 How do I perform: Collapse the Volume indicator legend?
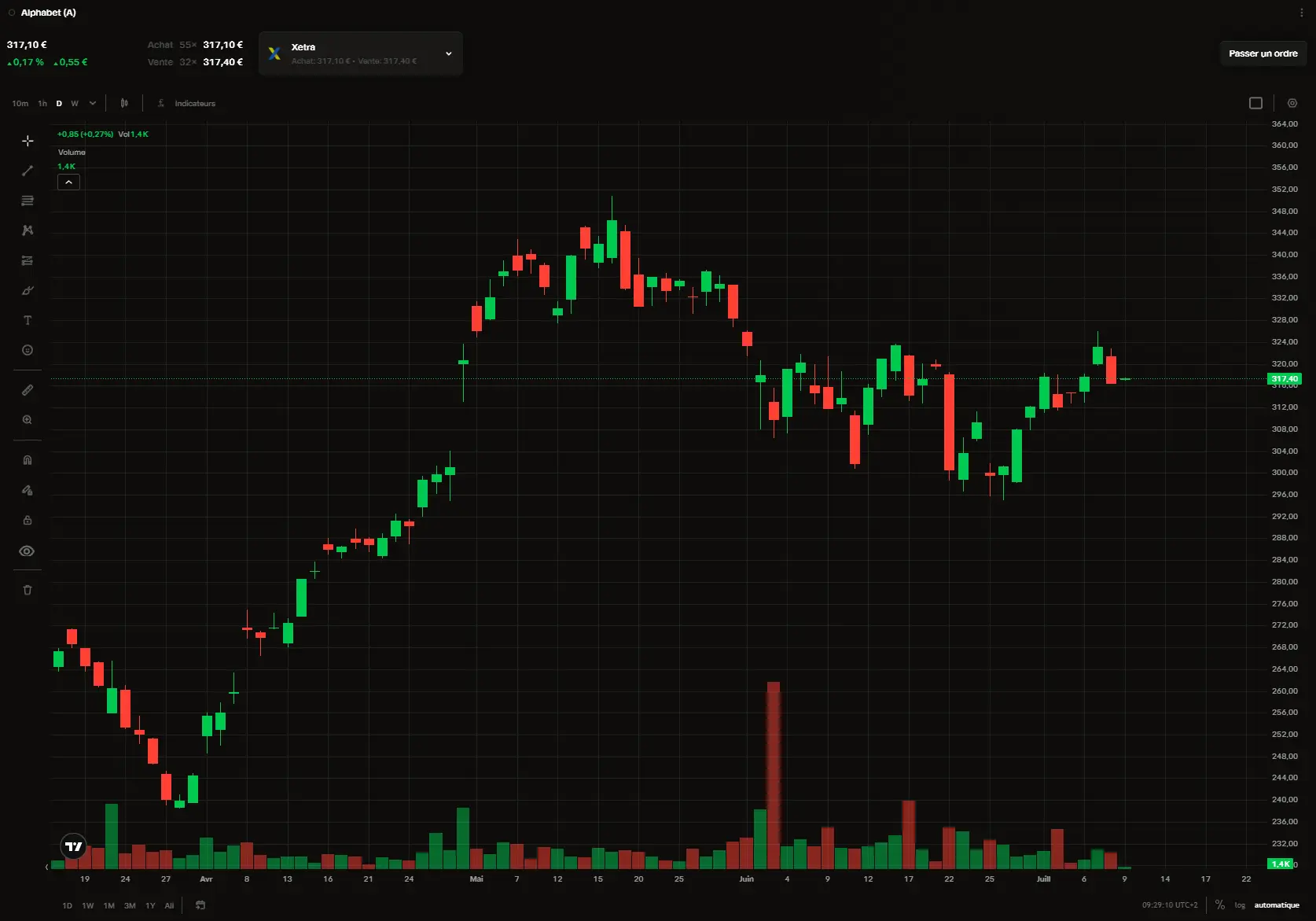(69, 182)
